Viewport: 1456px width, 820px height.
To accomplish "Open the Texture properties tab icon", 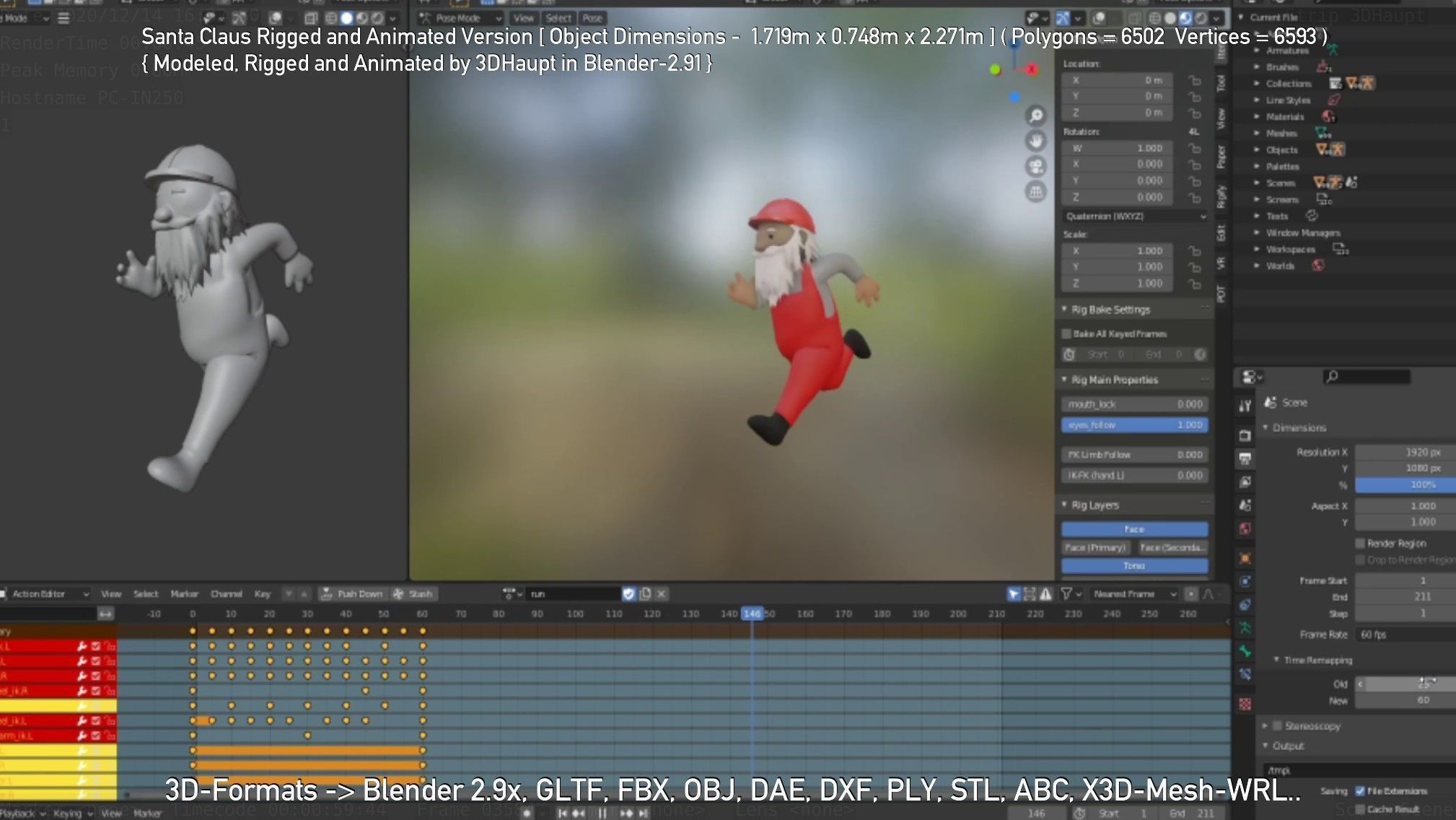I will point(1245,704).
